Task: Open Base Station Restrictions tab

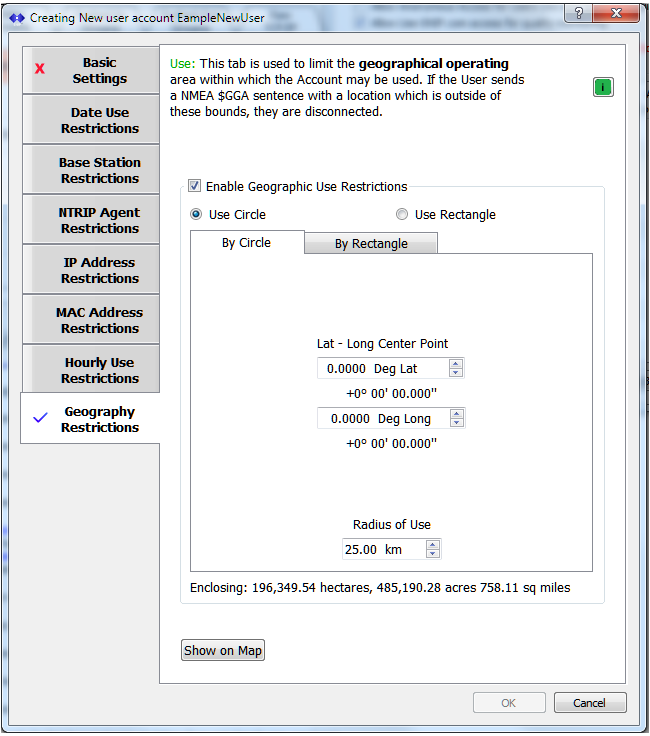Action: coord(99,170)
